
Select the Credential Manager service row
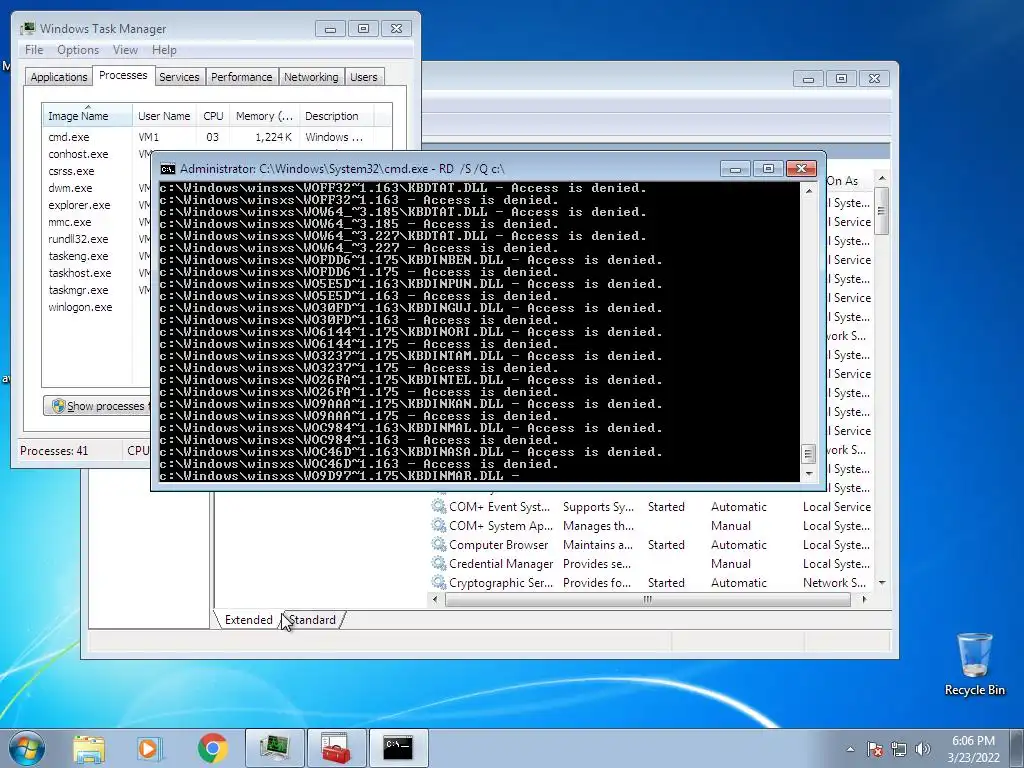(x=651, y=564)
